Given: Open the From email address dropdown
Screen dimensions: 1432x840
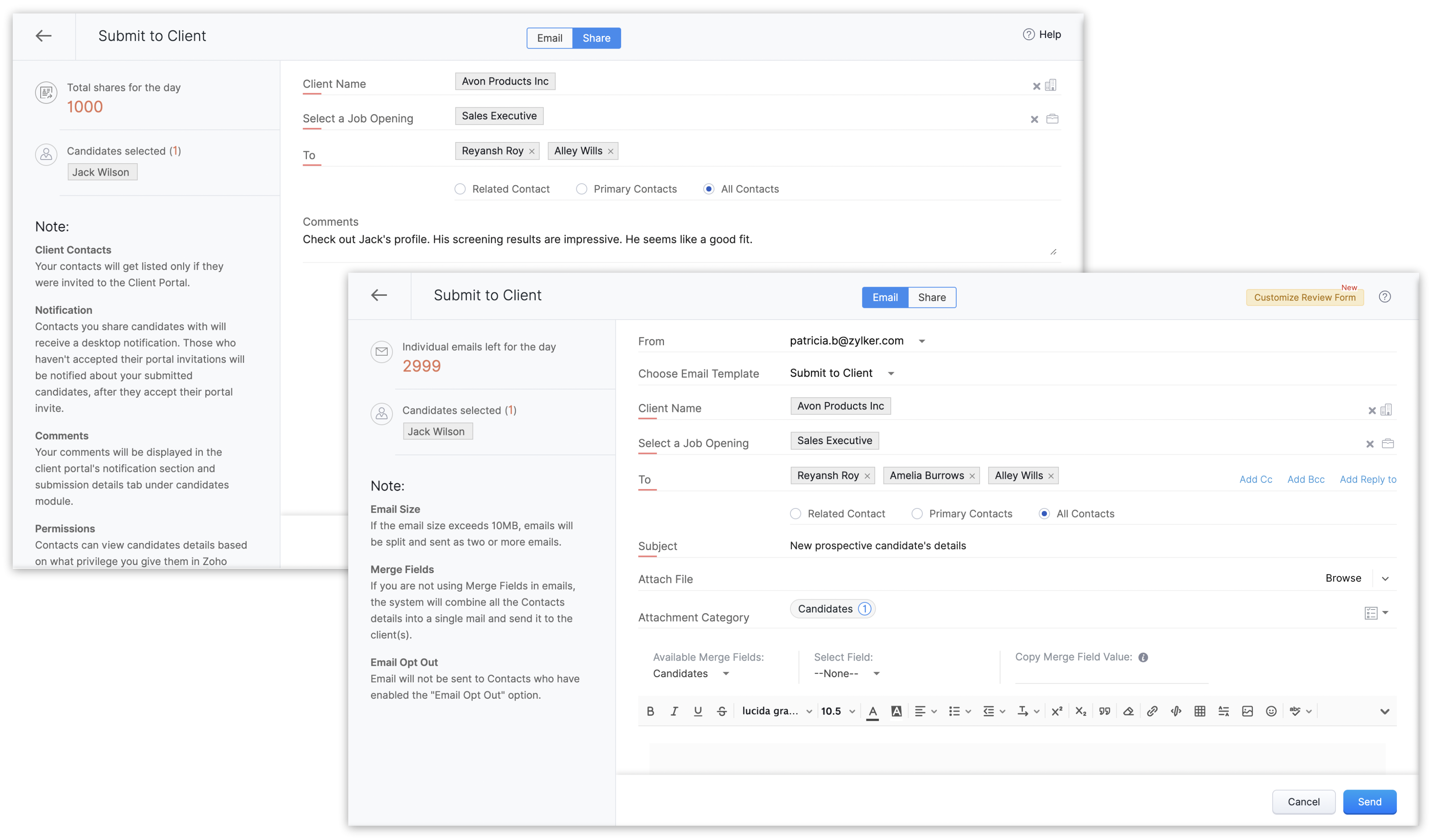Looking at the screenshot, I should [922, 341].
